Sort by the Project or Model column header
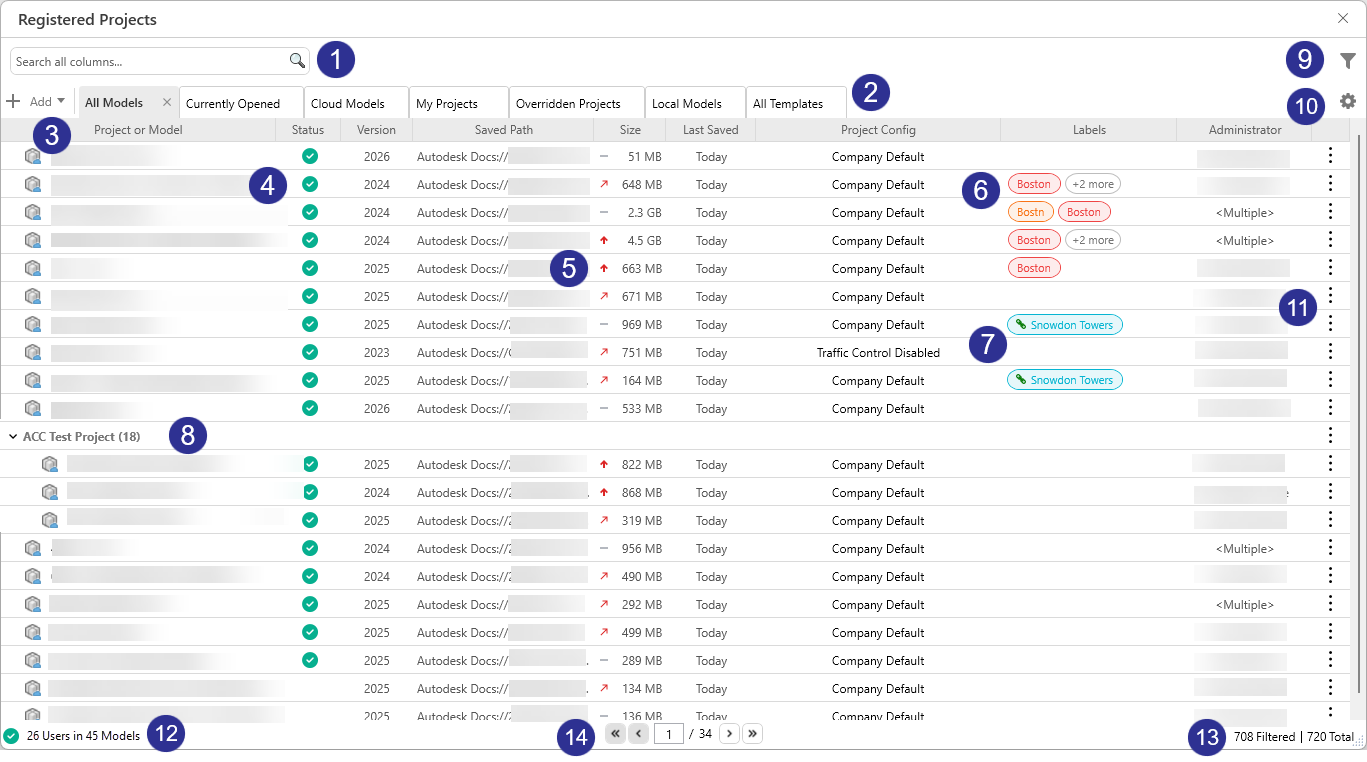1367x762 pixels. pyautogui.click(x=138, y=130)
